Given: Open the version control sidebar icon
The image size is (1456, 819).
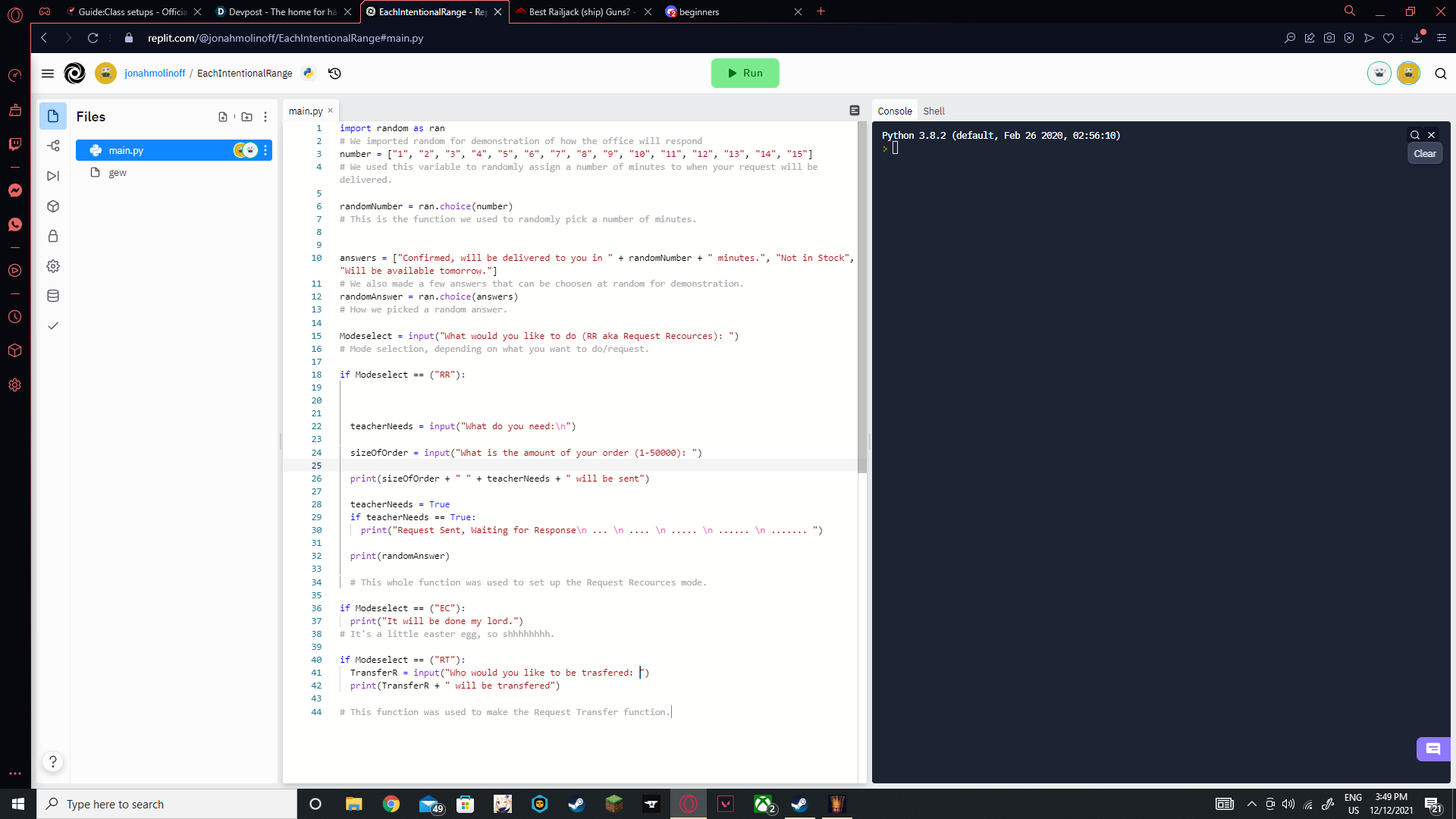Looking at the screenshot, I should coord(53,146).
